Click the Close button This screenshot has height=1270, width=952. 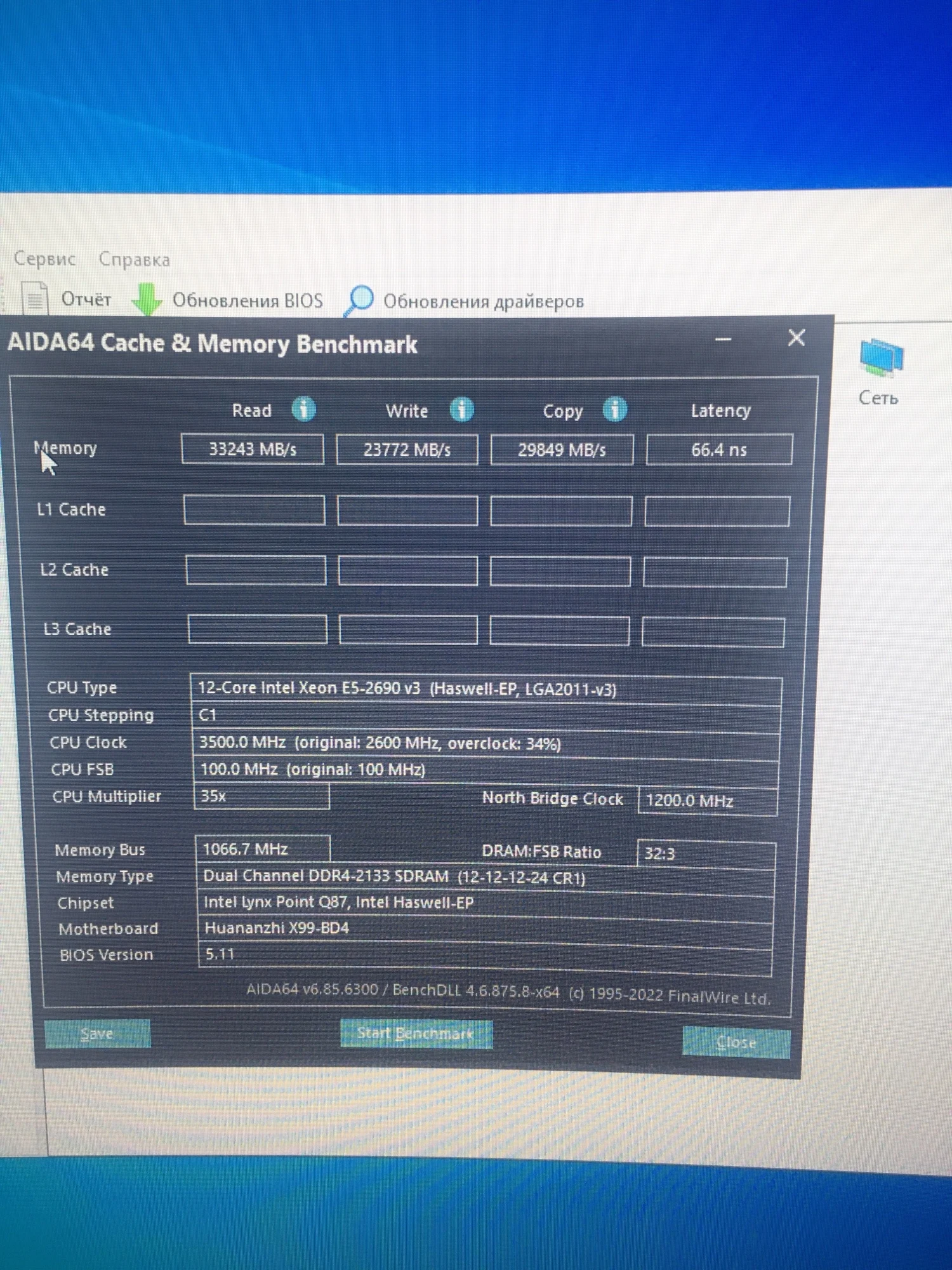point(736,1042)
